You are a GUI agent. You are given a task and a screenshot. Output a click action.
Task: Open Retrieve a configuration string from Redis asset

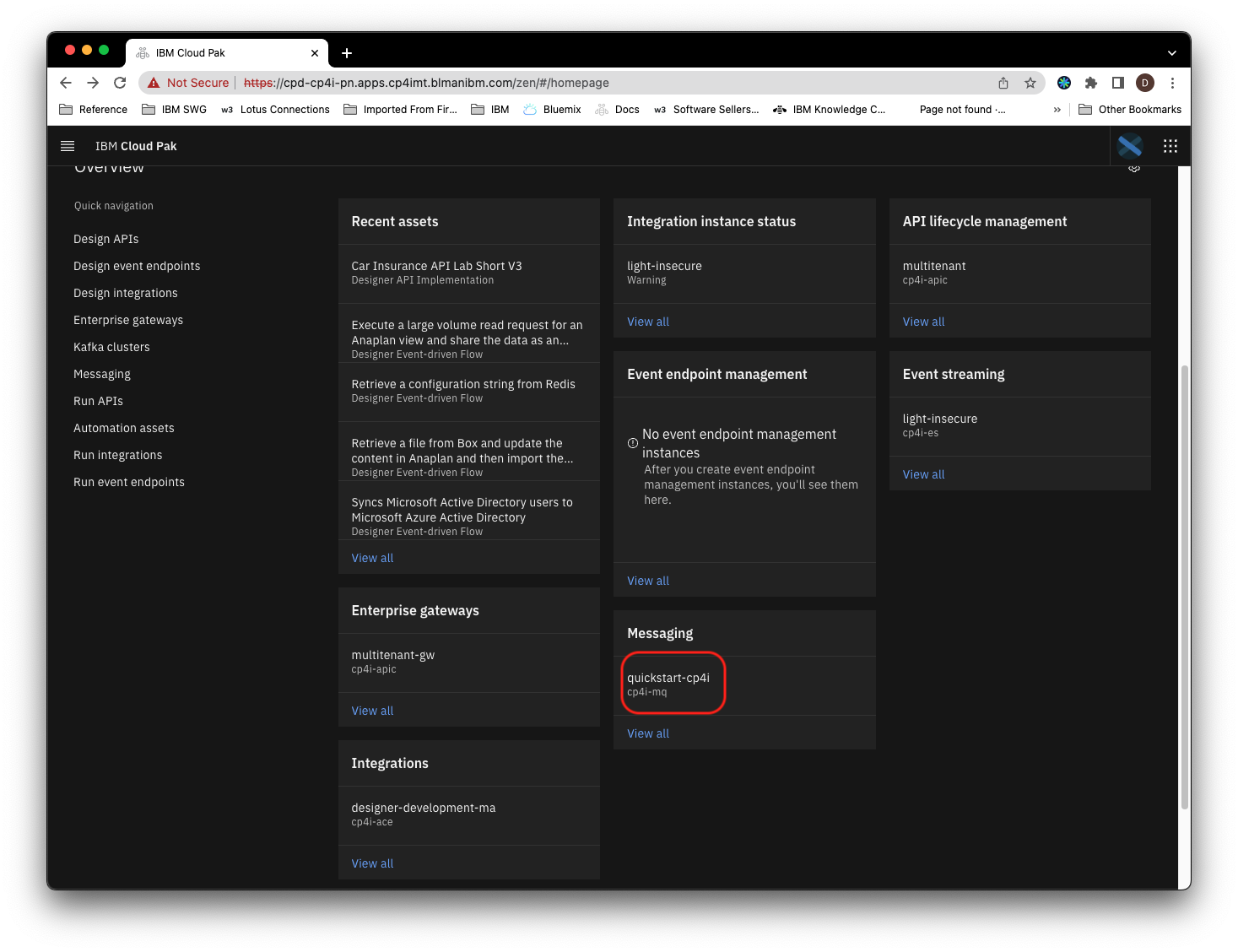pos(468,392)
